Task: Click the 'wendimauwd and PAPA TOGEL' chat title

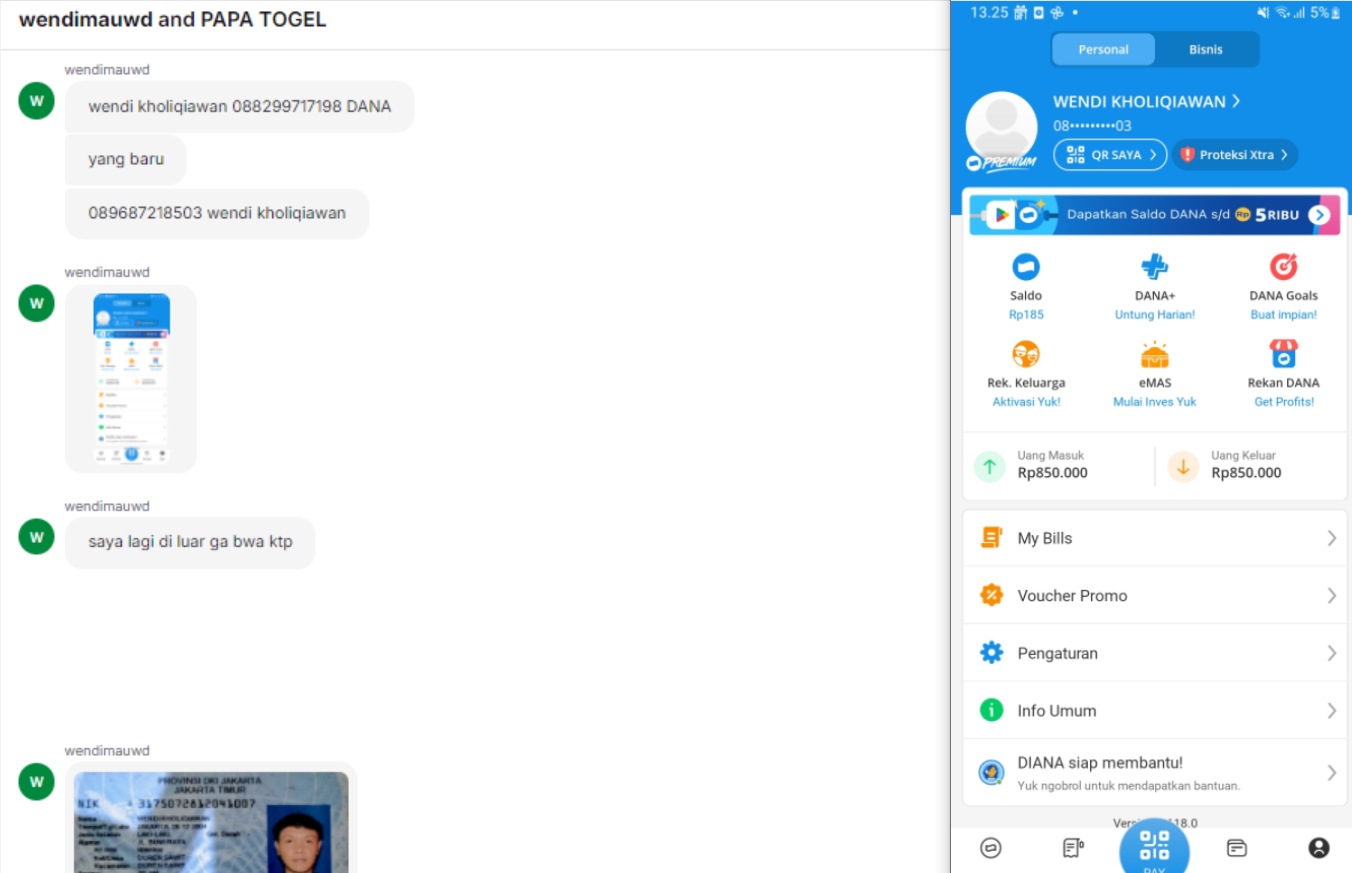Action: point(172,20)
